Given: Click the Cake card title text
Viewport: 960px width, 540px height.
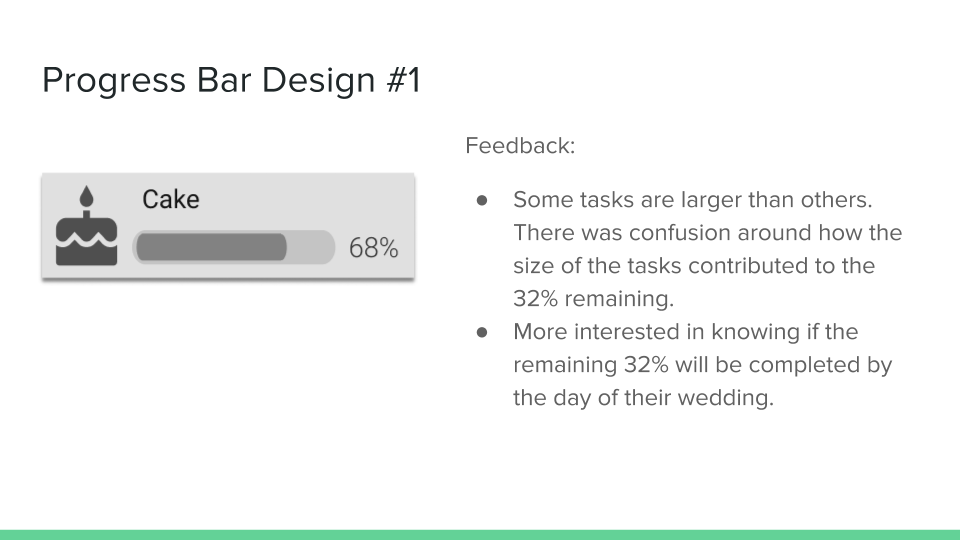Looking at the screenshot, I should (171, 200).
